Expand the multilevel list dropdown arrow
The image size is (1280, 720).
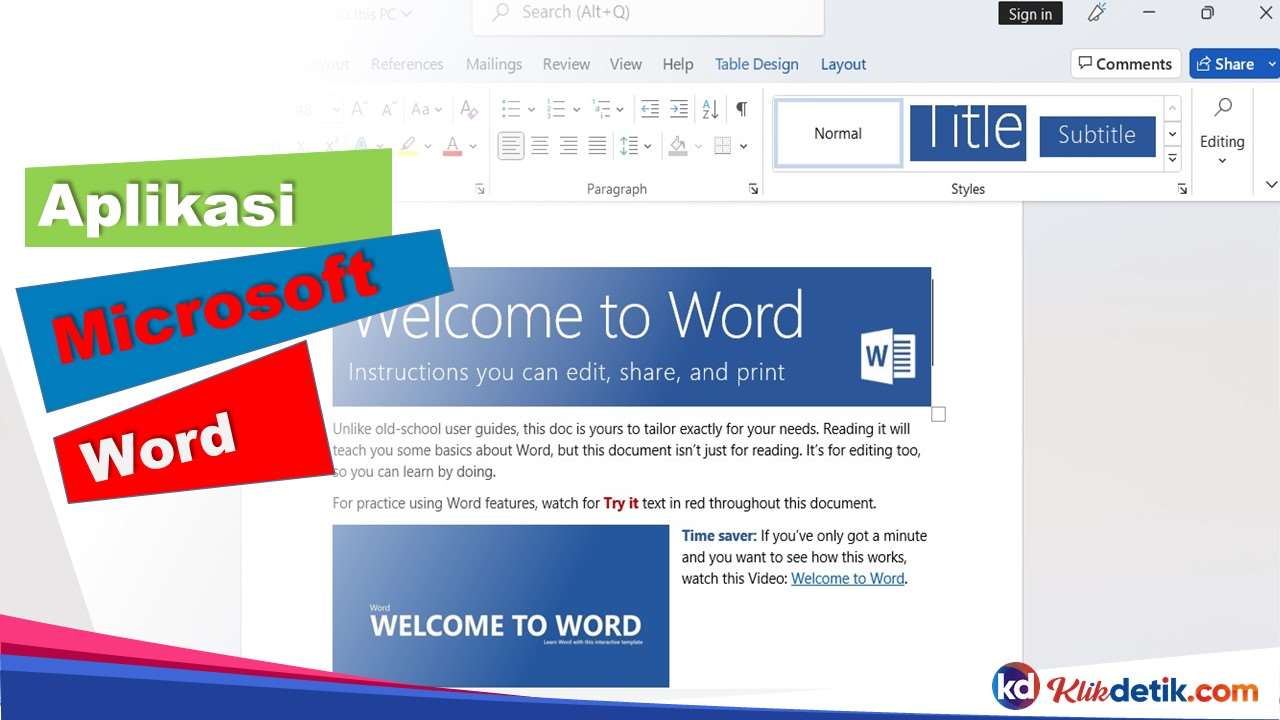[620, 110]
